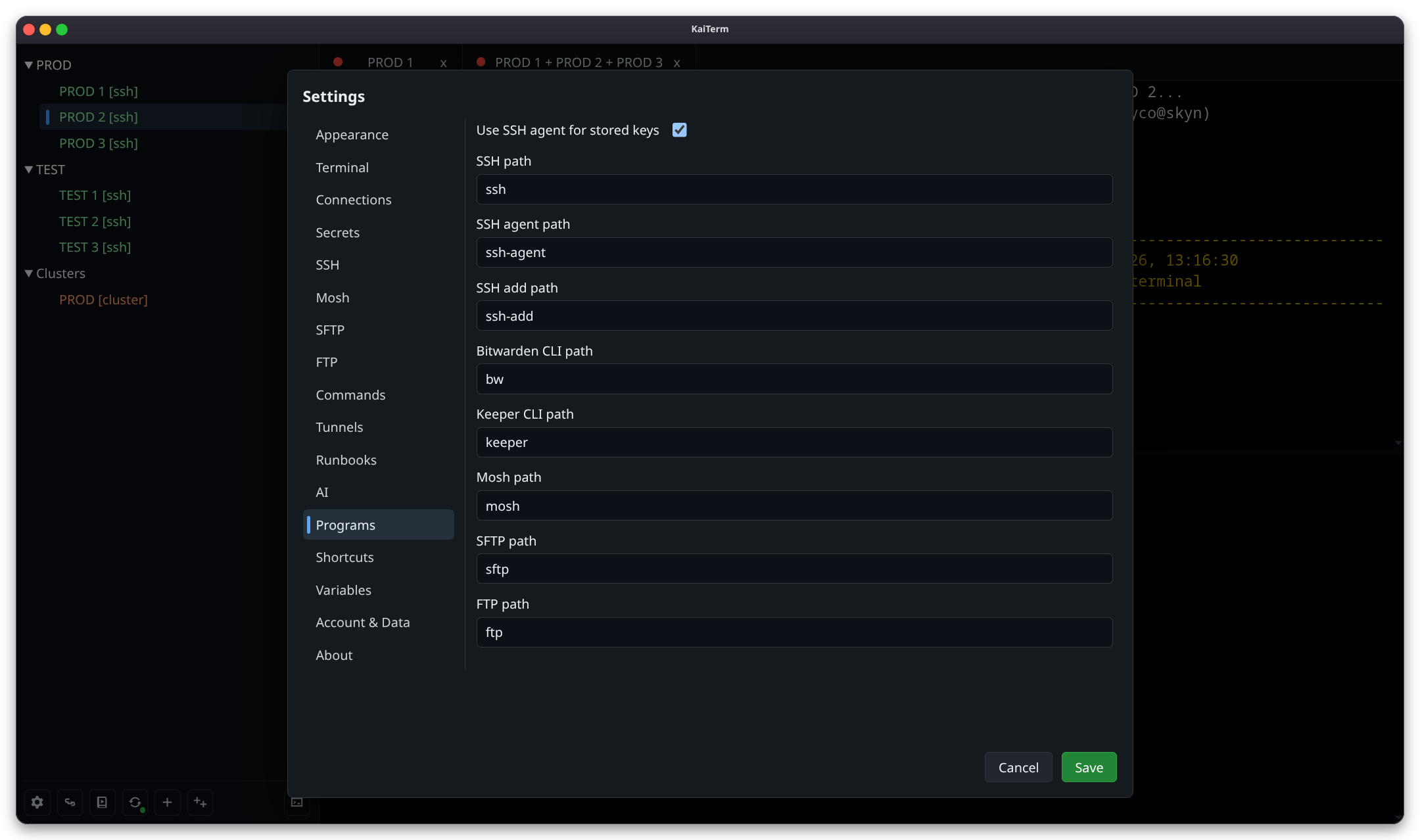The height and width of the screenshot is (840, 1420).
Task: Select TEST 3 [ssh] in the sidebar
Action: pos(95,247)
